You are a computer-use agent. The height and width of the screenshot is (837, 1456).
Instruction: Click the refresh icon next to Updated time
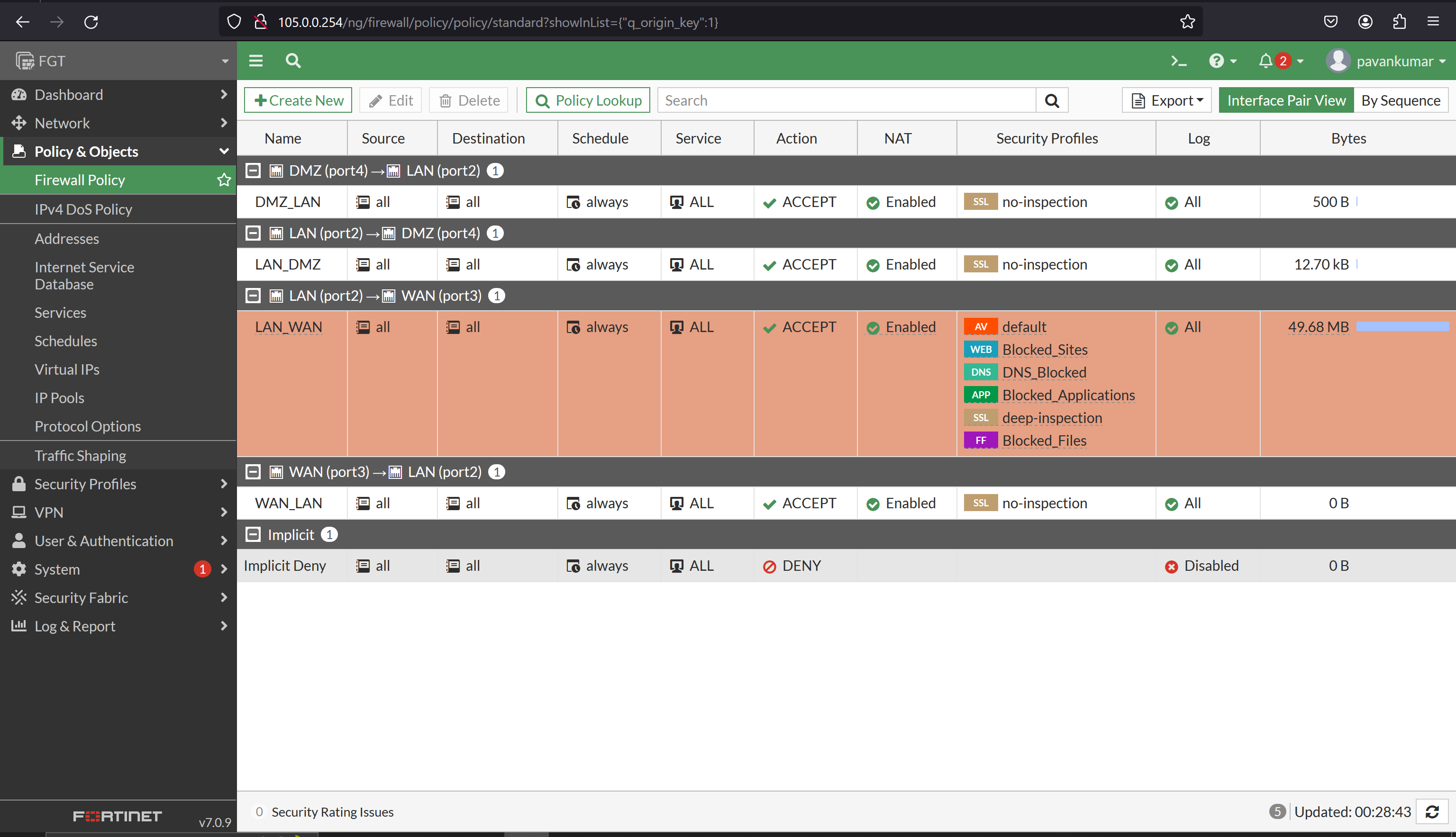pyautogui.click(x=1432, y=812)
